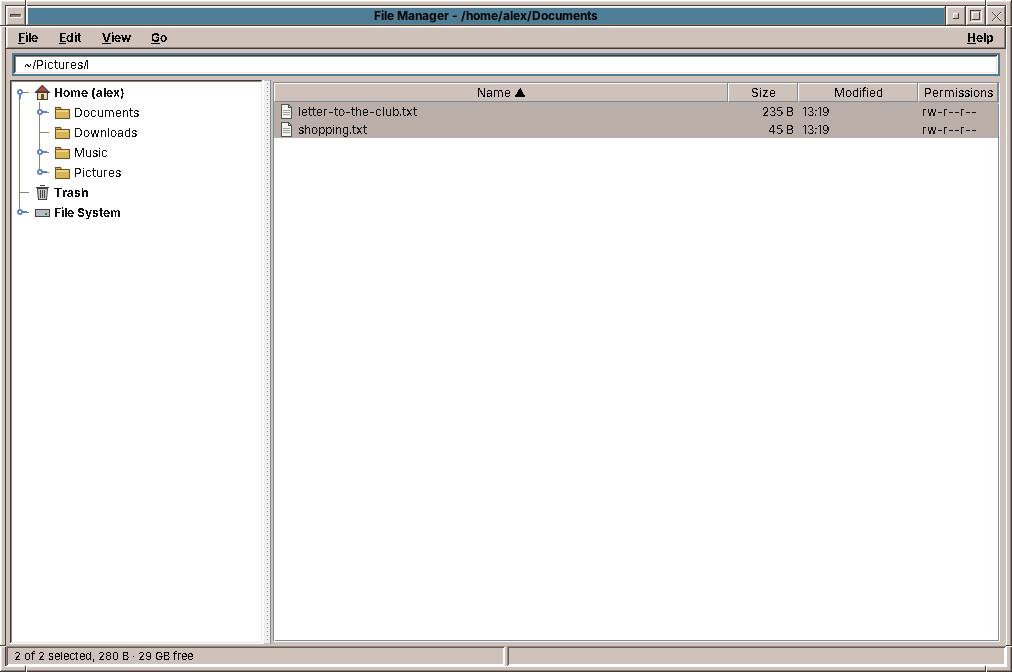This screenshot has height=672, width=1012.
Task: Select Downloads in the sidebar tree
Action: click(106, 133)
